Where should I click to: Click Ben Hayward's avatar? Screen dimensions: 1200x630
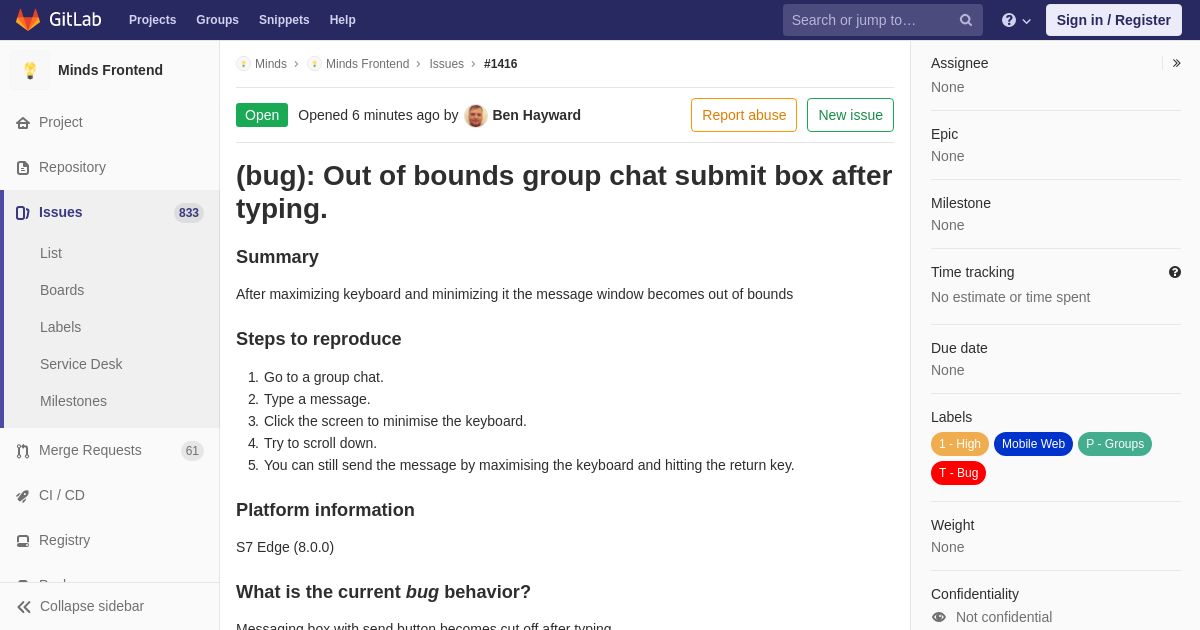click(476, 115)
